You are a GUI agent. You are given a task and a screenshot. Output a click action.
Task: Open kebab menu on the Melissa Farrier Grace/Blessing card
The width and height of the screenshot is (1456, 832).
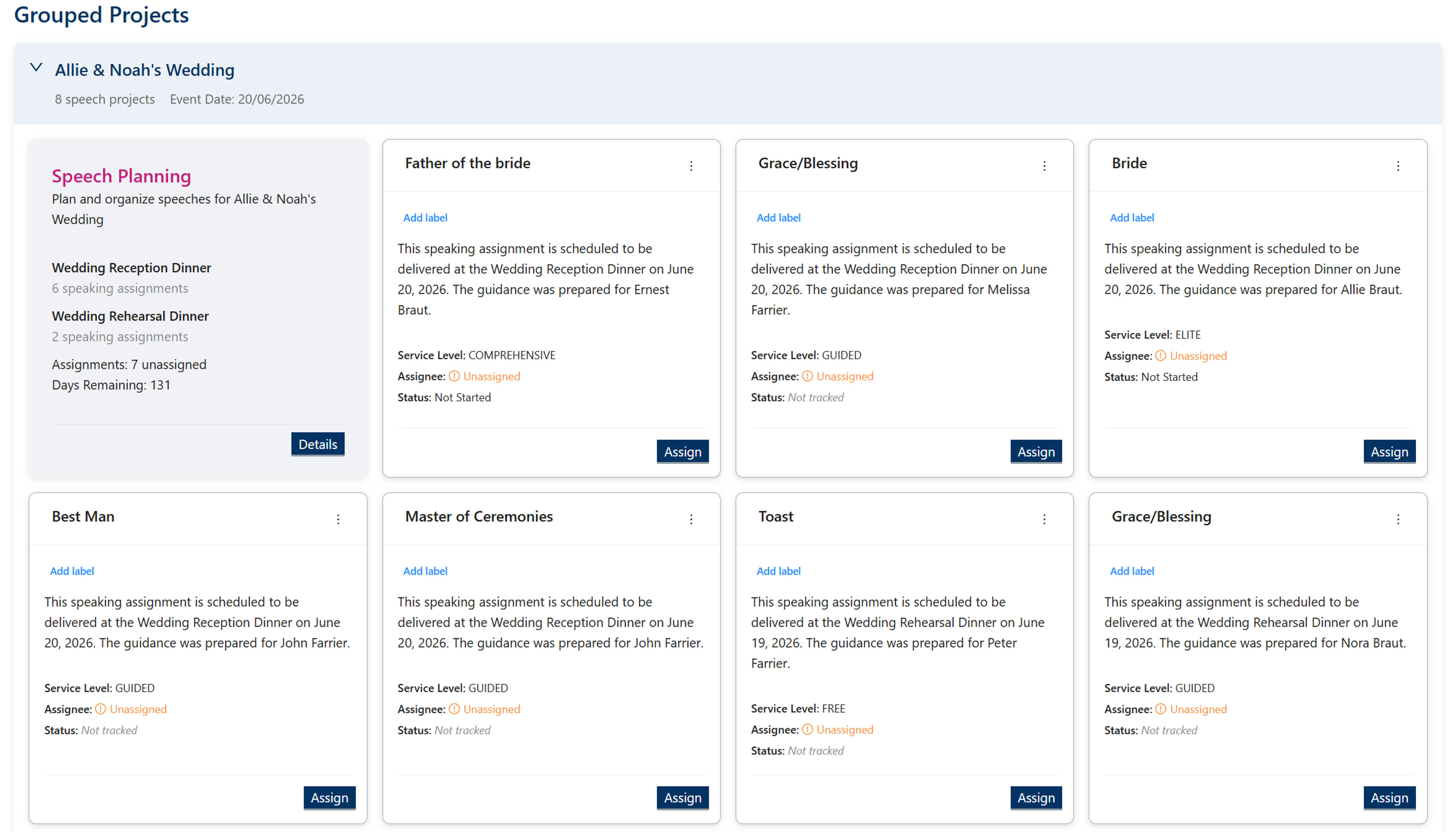(x=1044, y=166)
